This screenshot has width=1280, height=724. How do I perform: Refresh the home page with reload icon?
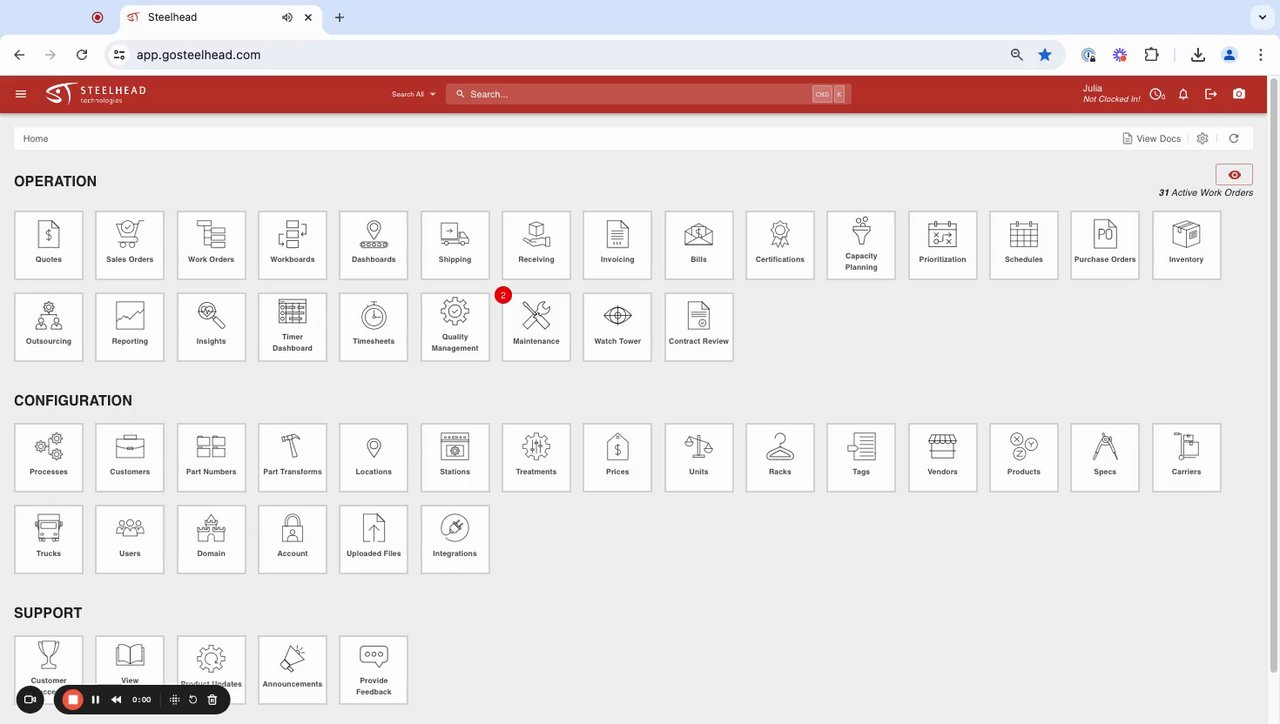(x=1234, y=139)
